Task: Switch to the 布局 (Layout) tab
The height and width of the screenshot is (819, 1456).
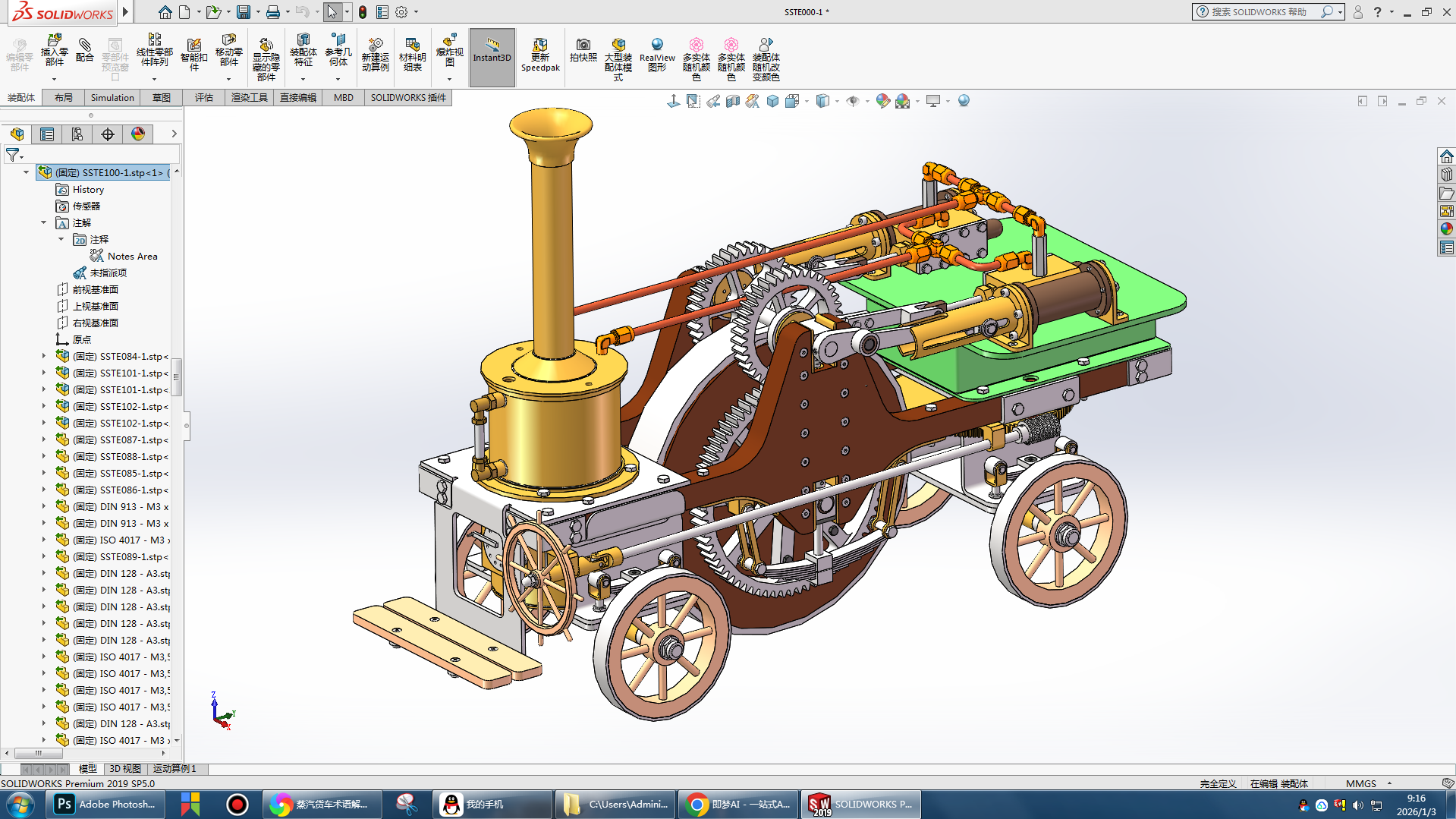Action: (63, 98)
